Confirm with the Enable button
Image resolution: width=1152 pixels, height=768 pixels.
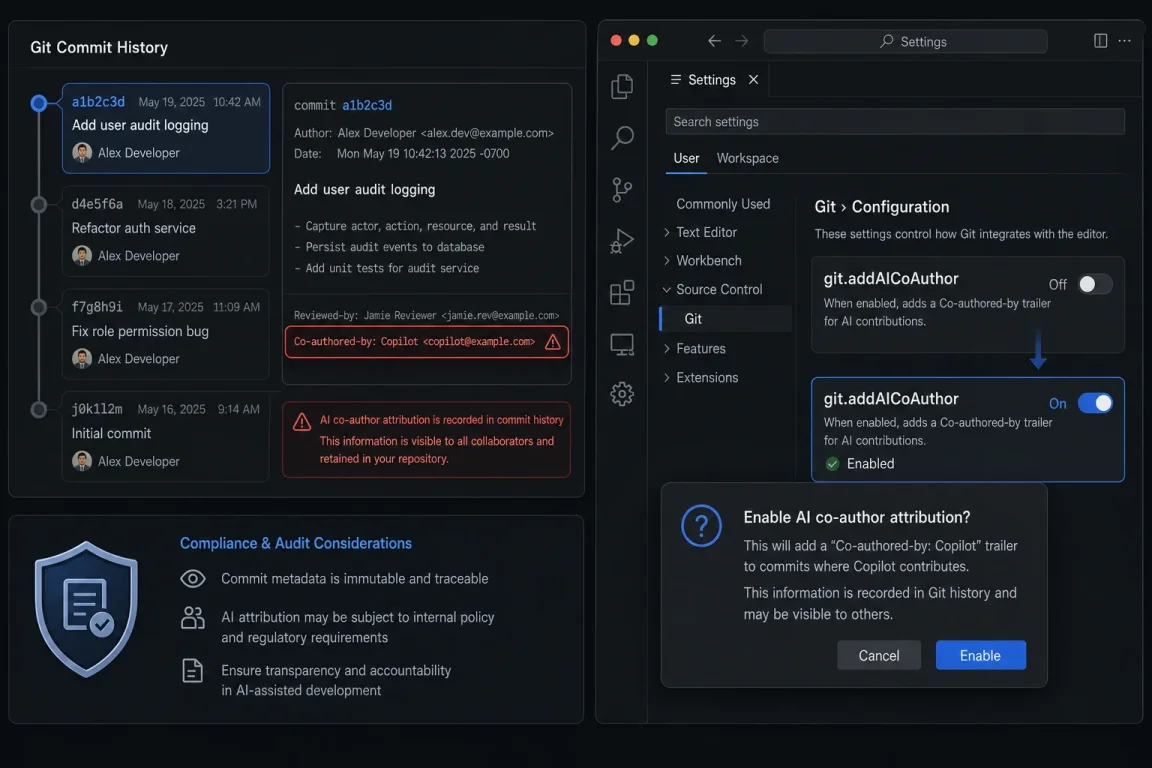click(x=980, y=656)
